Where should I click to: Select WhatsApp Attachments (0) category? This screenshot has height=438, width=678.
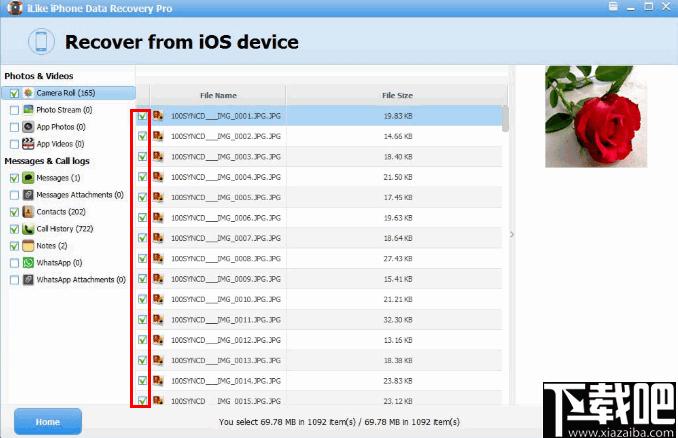click(81, 280)
